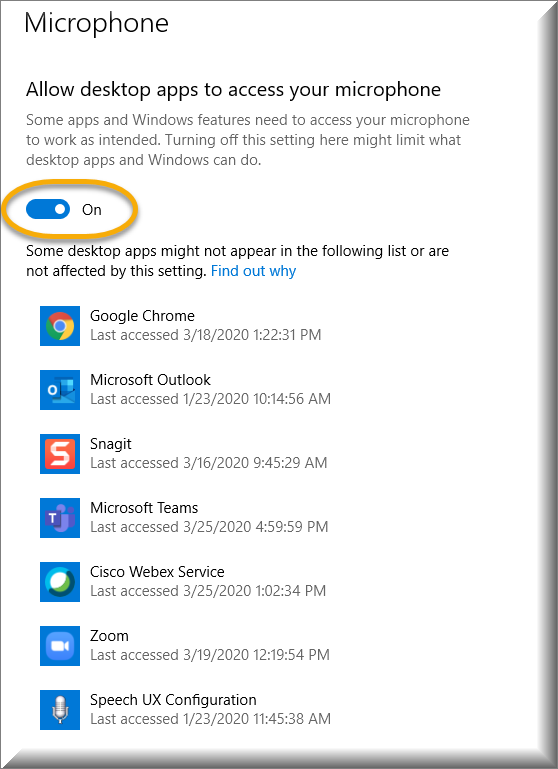Click Last accessed 3/19/2020 12:19:54 PM text
Image resolution: width=558 pixels, height=769 pixels.
(x=210, y=655)
